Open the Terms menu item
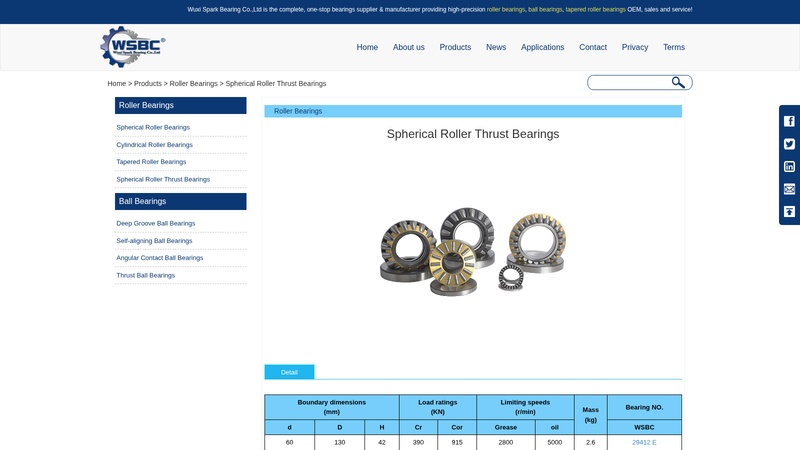 (674, 47)
